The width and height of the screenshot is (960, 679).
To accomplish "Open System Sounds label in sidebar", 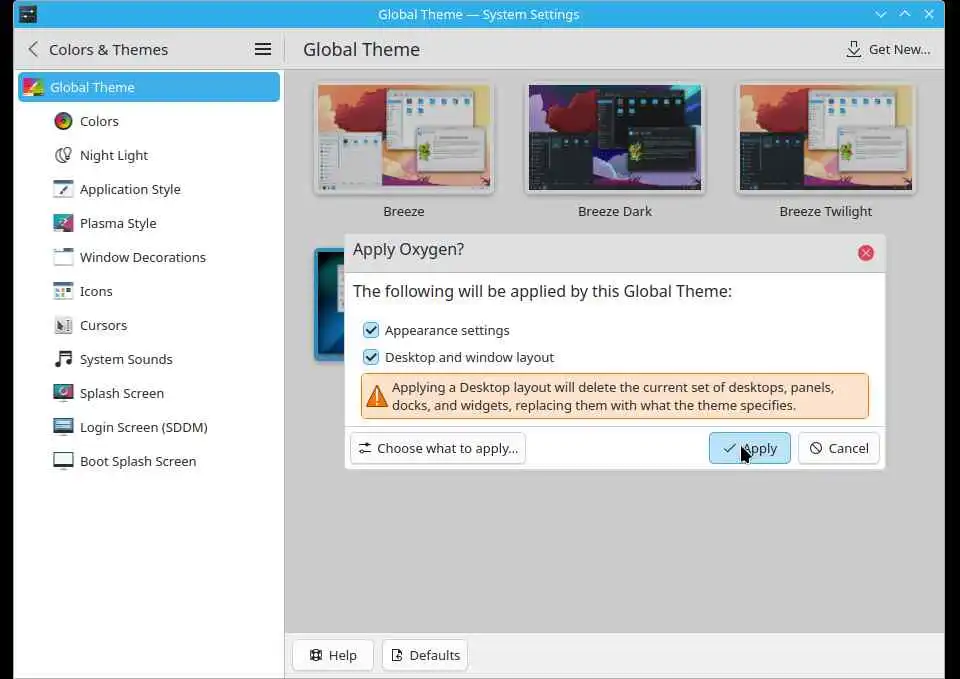I will pyautogui.click(x=126, y=359).
